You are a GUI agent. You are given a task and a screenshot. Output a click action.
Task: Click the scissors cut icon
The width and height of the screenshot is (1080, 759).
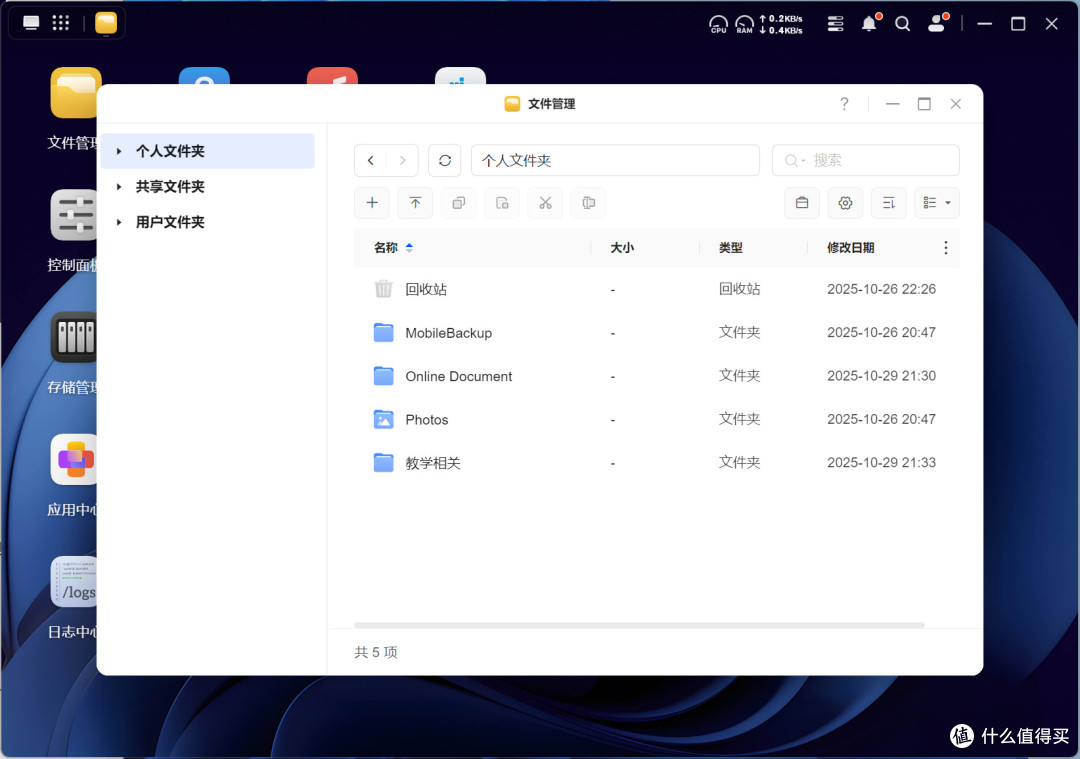[546, 202]
